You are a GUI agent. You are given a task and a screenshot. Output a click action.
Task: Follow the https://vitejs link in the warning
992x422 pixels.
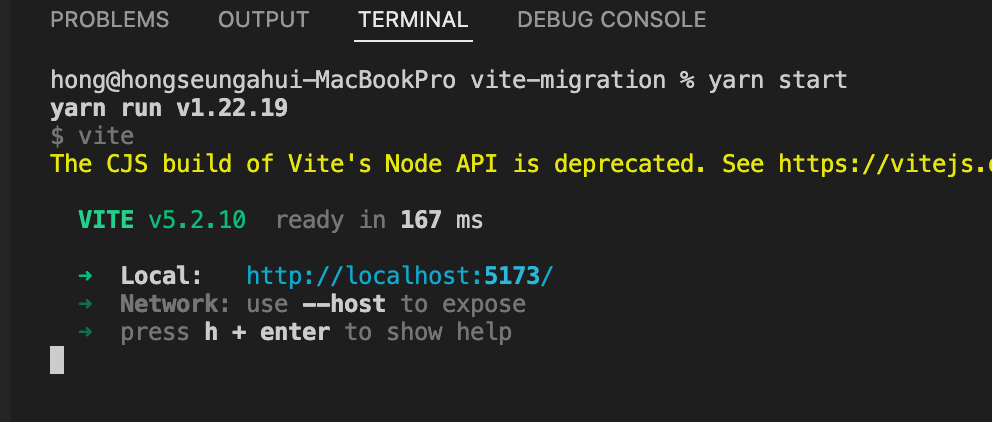tap(885, 164)
